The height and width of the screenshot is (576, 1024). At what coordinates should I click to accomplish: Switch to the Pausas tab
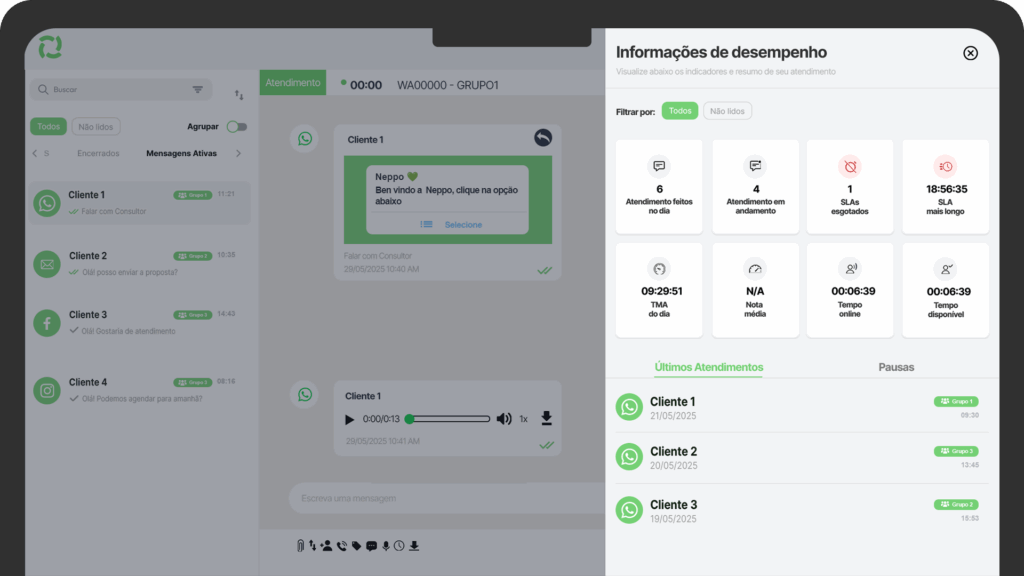tap(896, 367)
